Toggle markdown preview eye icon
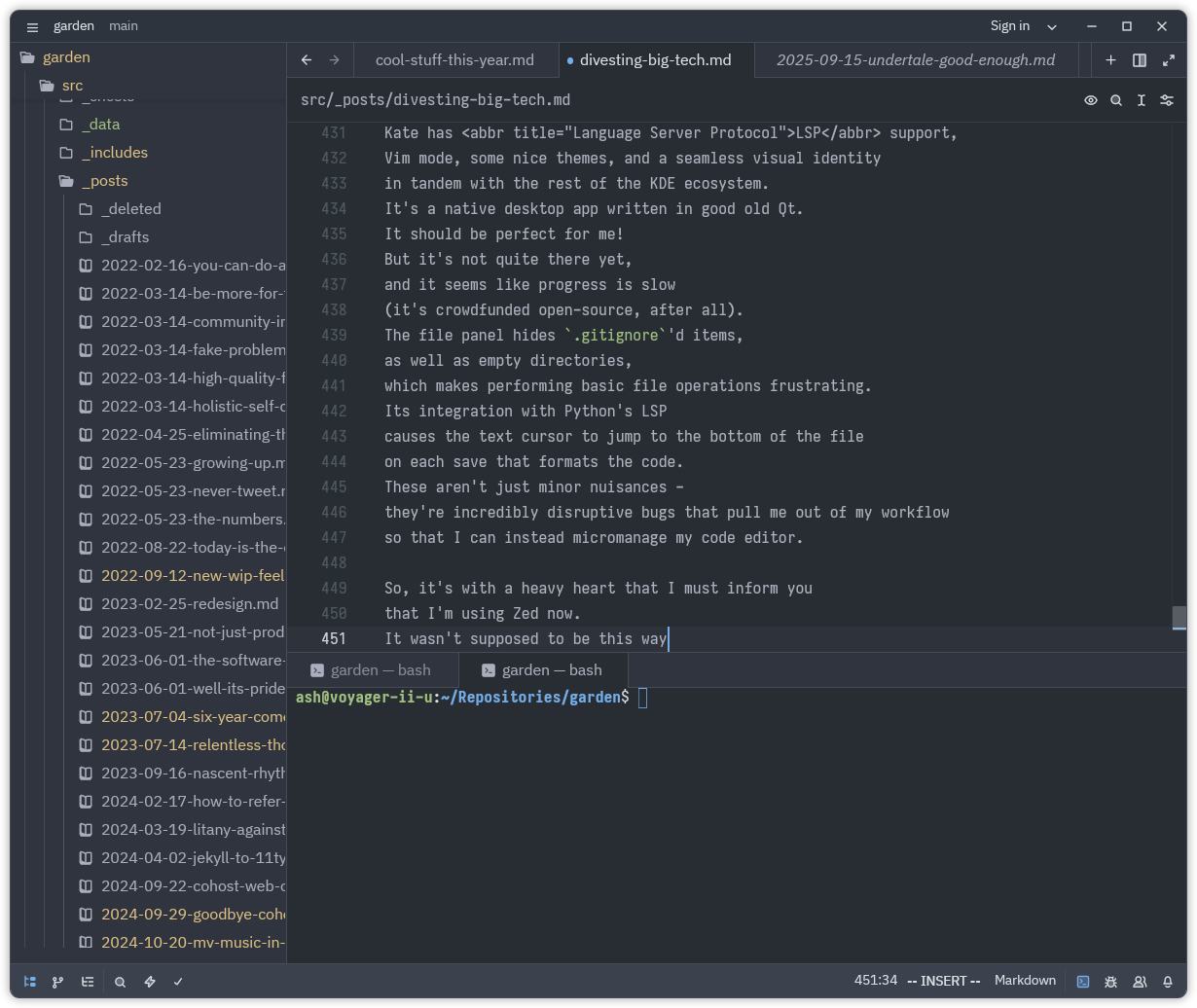 coord(1091,100)
